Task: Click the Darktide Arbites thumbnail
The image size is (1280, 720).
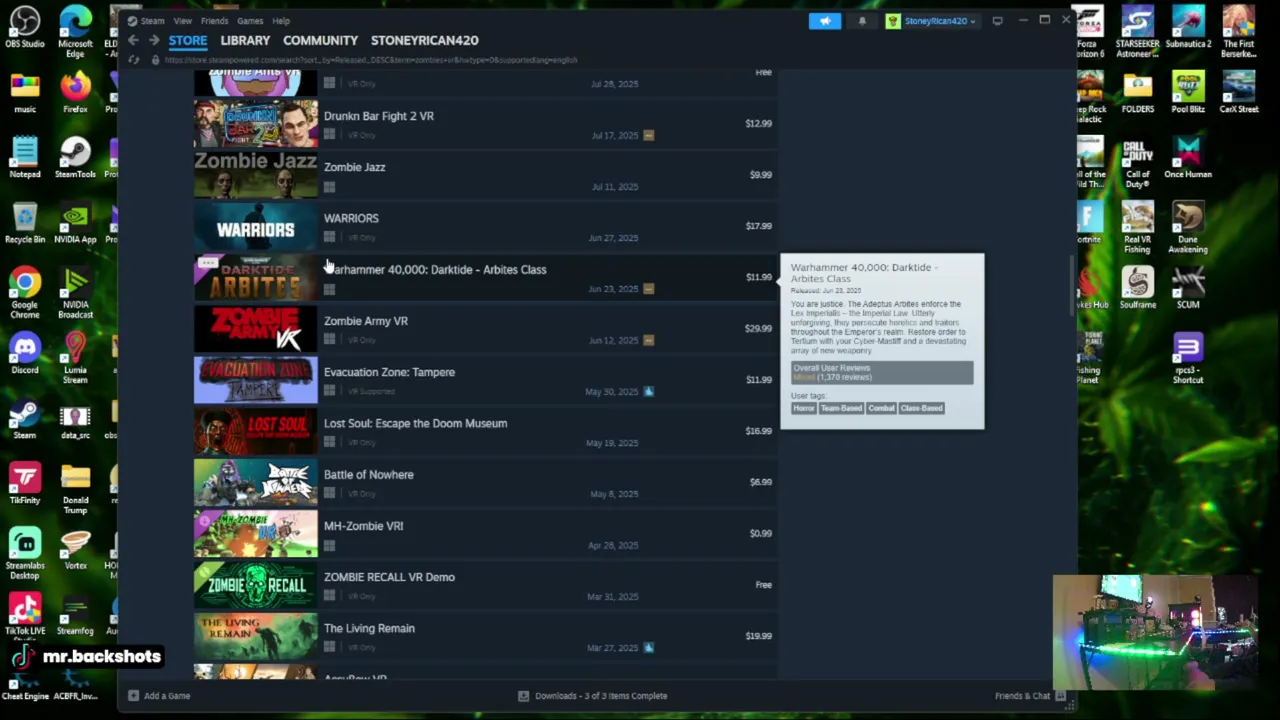Action: pos(256,277)
